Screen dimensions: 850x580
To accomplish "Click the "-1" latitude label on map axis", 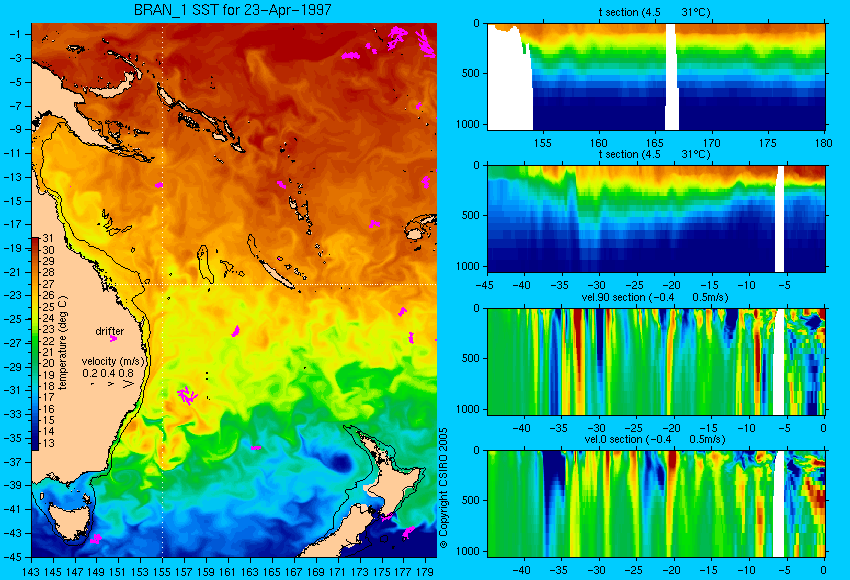I will point(15,34).
